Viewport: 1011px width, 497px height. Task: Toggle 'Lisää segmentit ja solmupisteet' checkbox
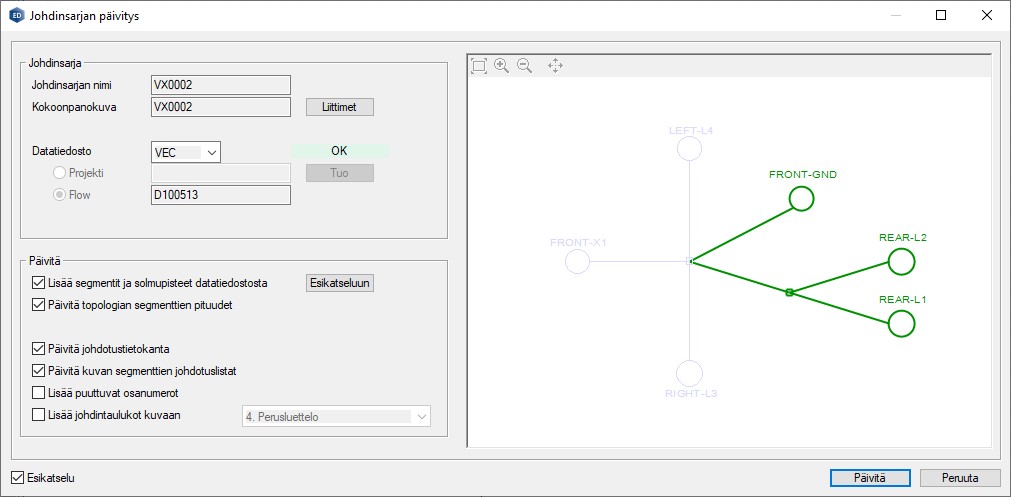(x=39, y=283)
